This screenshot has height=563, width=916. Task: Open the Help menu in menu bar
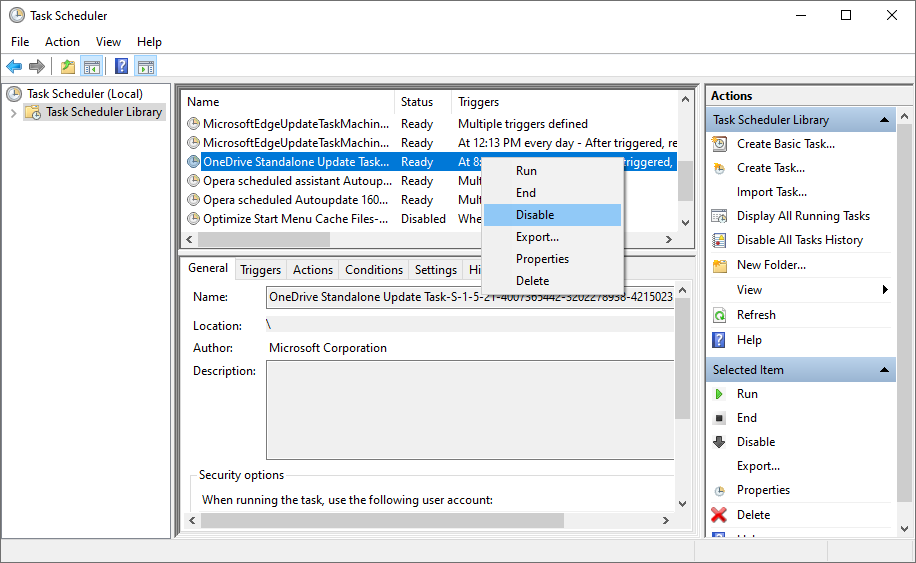click(x=149, y=42)
